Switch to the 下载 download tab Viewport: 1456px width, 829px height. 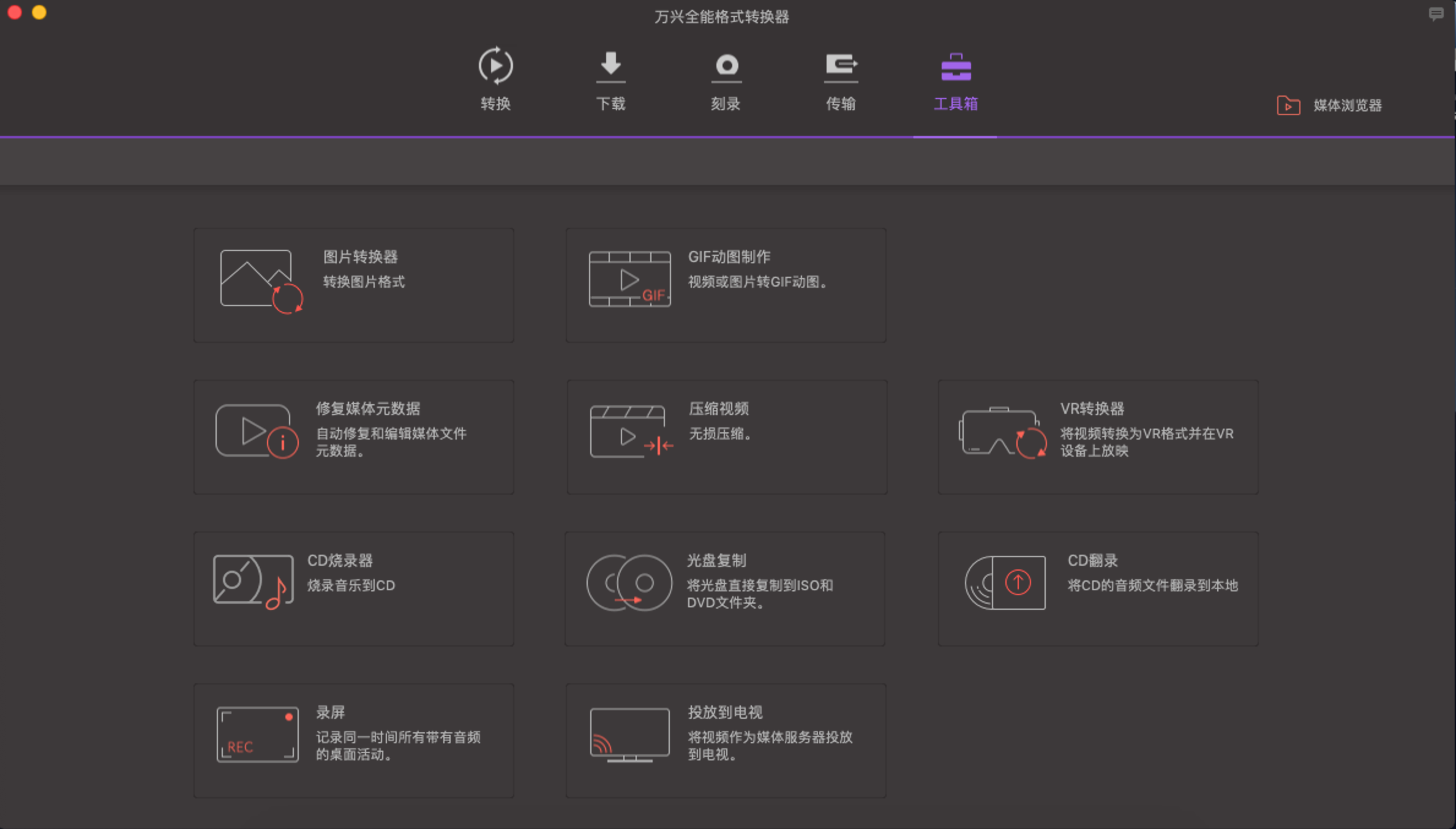tap(610, 80)
